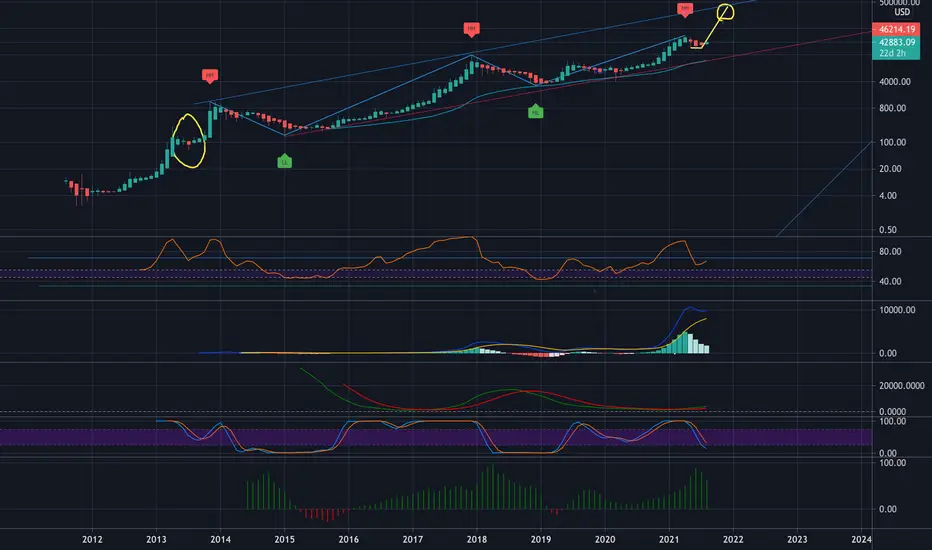Click the 2021 year label on time axis
Image resolution: width=932 pixels, height=550 pixels.
(x=669, y=540)
